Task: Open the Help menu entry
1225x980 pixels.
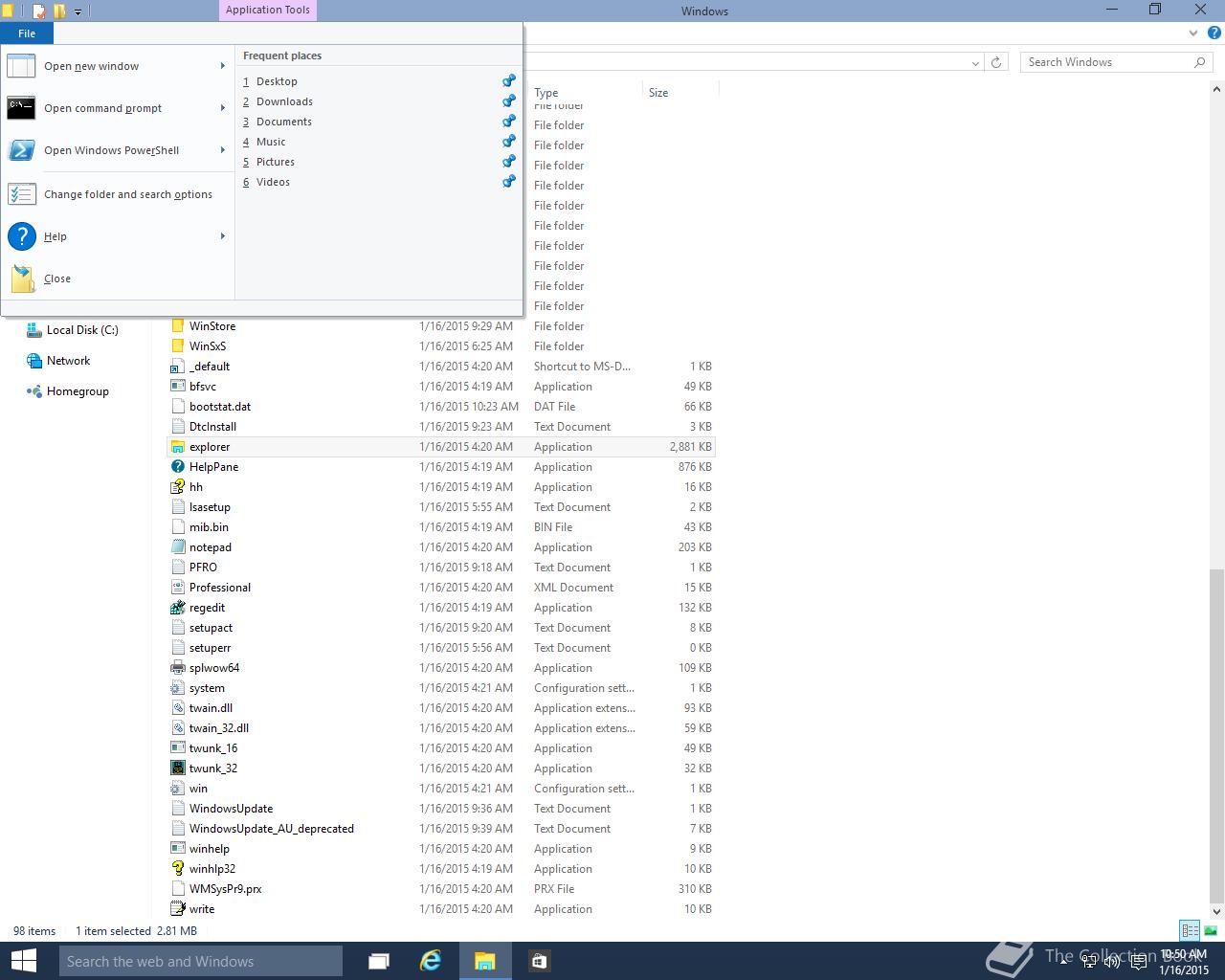Action: [x=117, y=236]
